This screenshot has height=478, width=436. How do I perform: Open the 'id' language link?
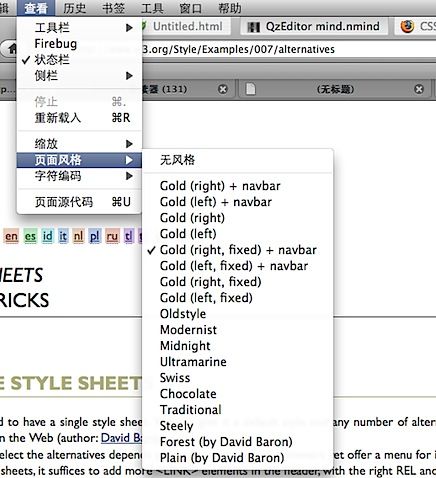[x=47, y=236]
